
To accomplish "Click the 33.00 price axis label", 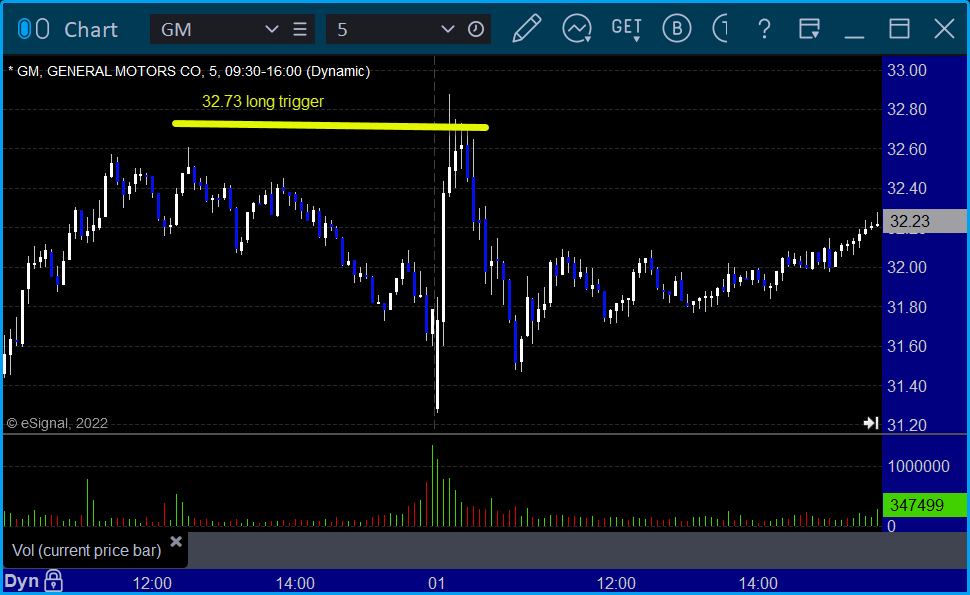I will pos(907,71).
